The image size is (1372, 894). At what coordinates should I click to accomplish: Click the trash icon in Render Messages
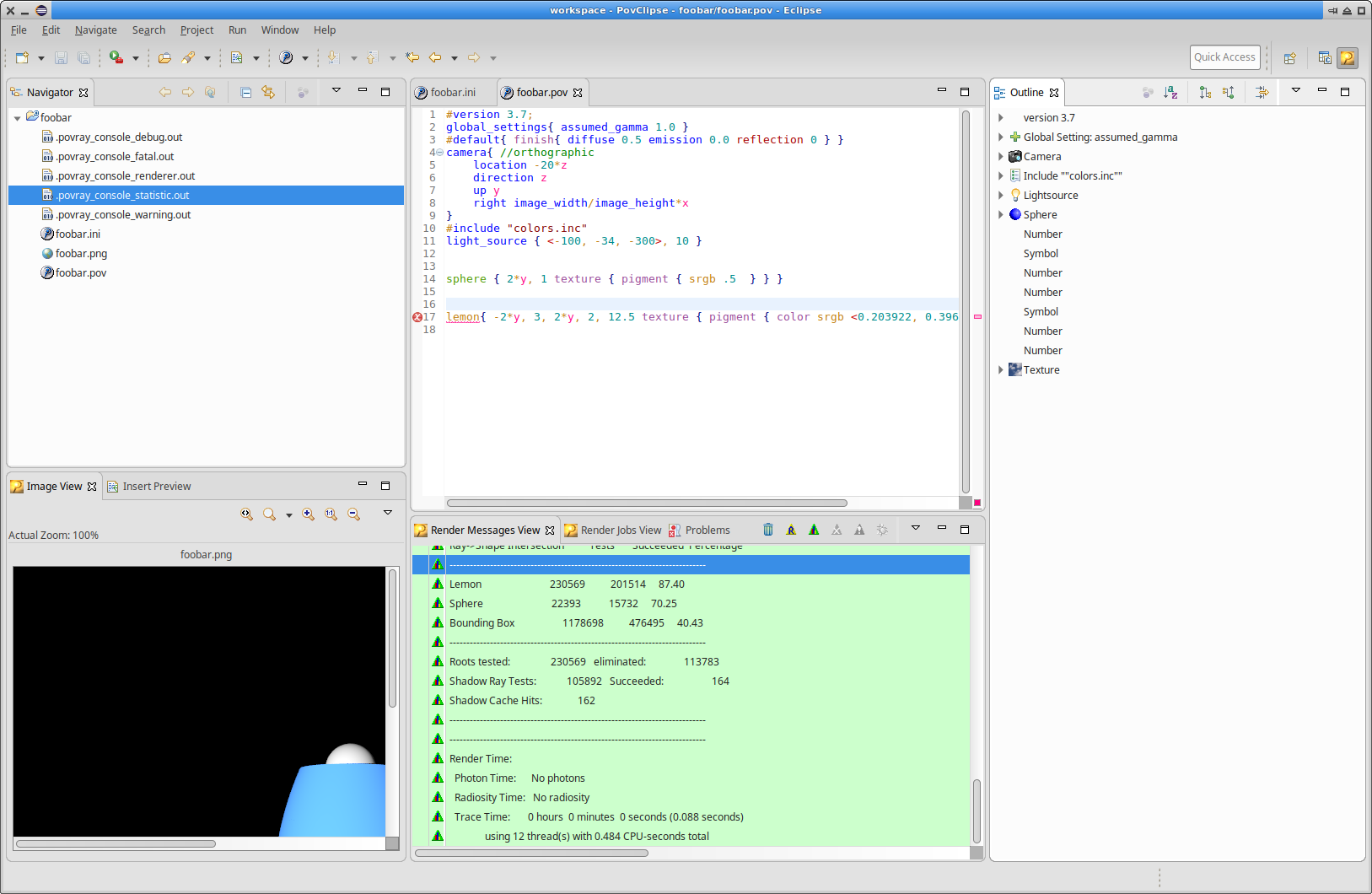(768, 530)
